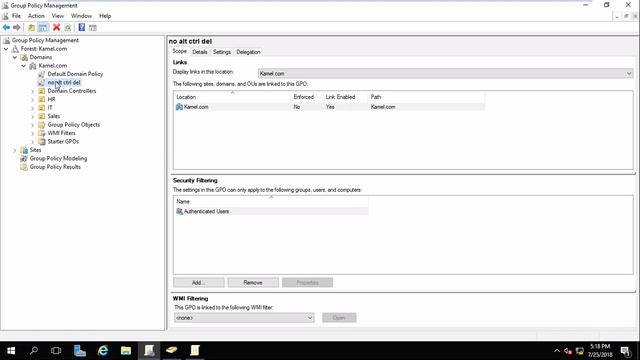
Task: Open the View menu
Action: tap(58, 16)
